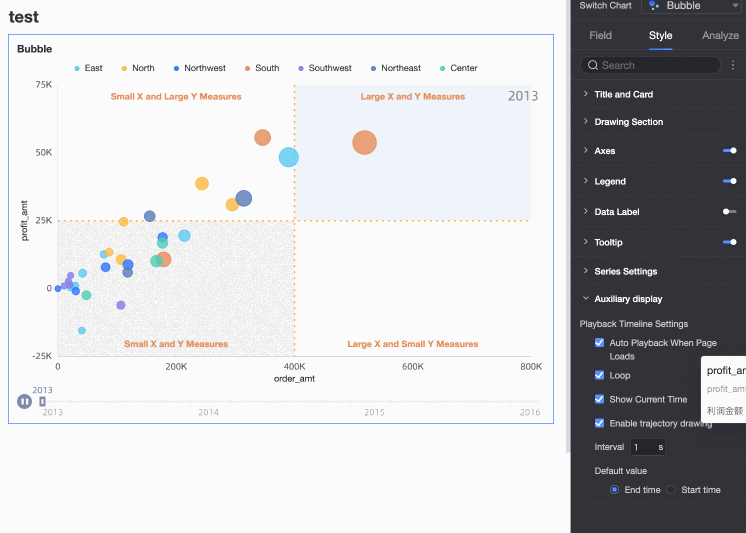Toggle the Center legend item

[459, 68]
